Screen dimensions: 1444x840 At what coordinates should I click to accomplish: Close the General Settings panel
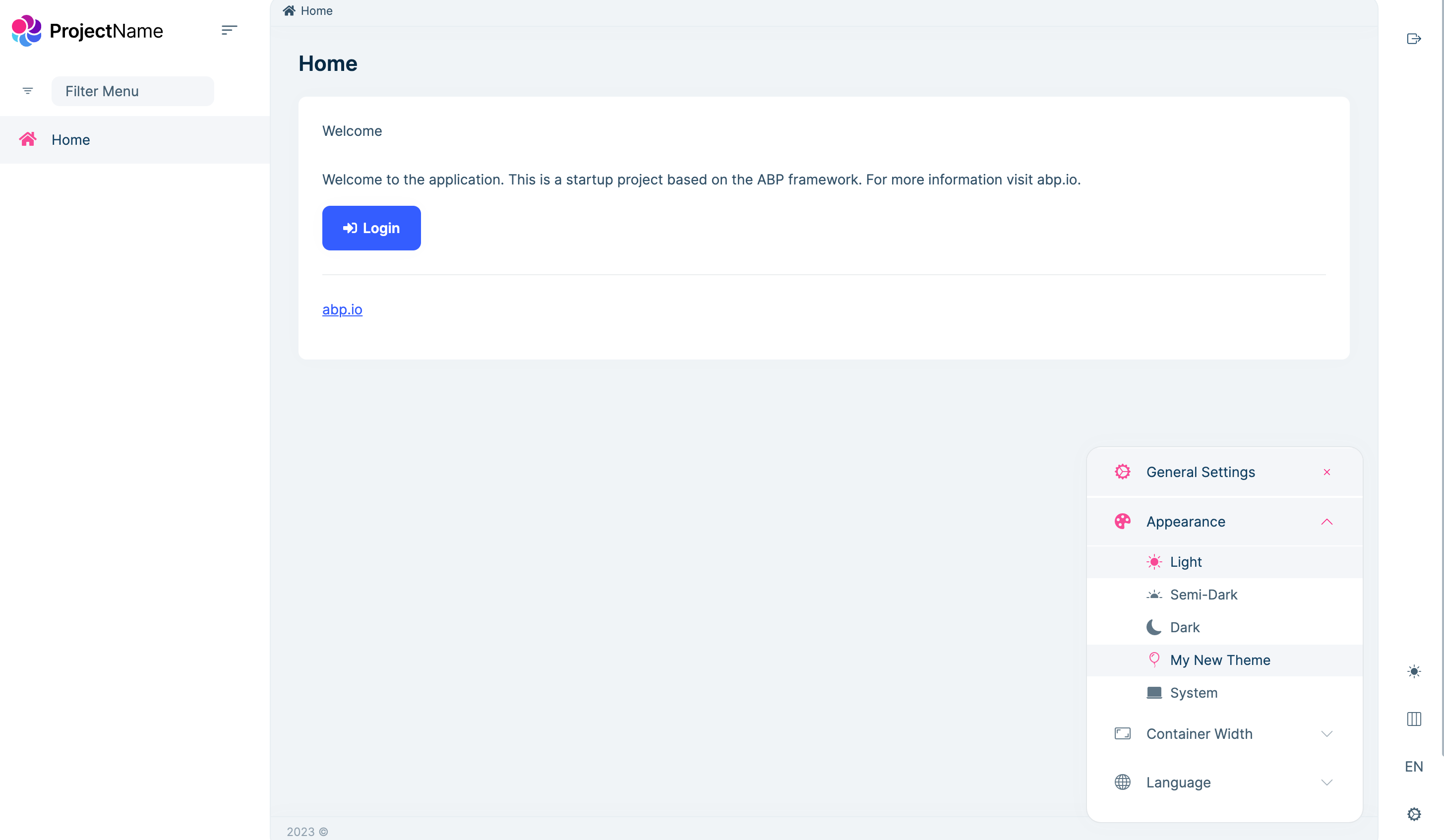tap(1327, 472)
